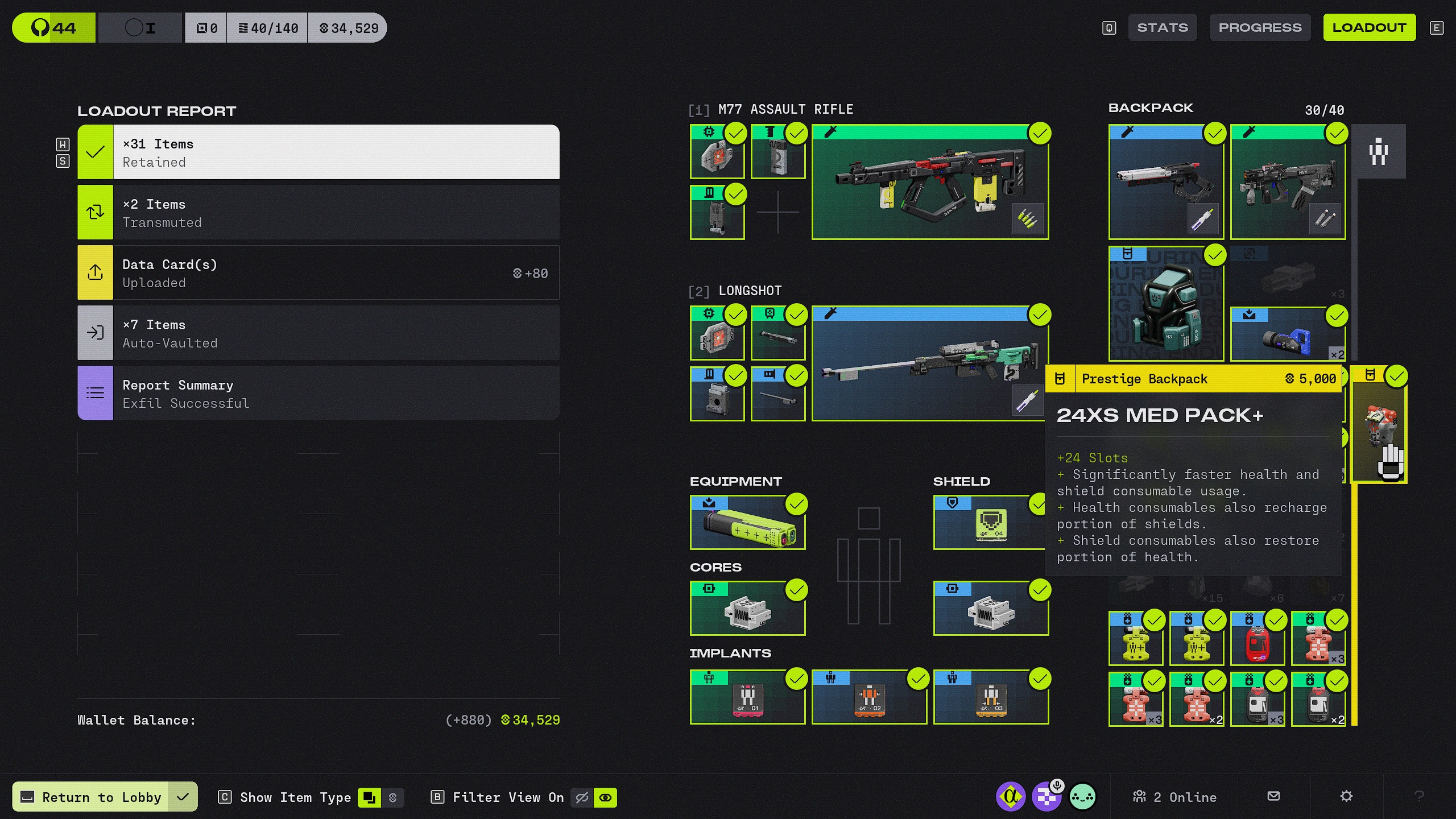Screen dimensions: 1456x819
Task: Click the character silhouette icon beside backpack
Action: [x=1378, y=151]
